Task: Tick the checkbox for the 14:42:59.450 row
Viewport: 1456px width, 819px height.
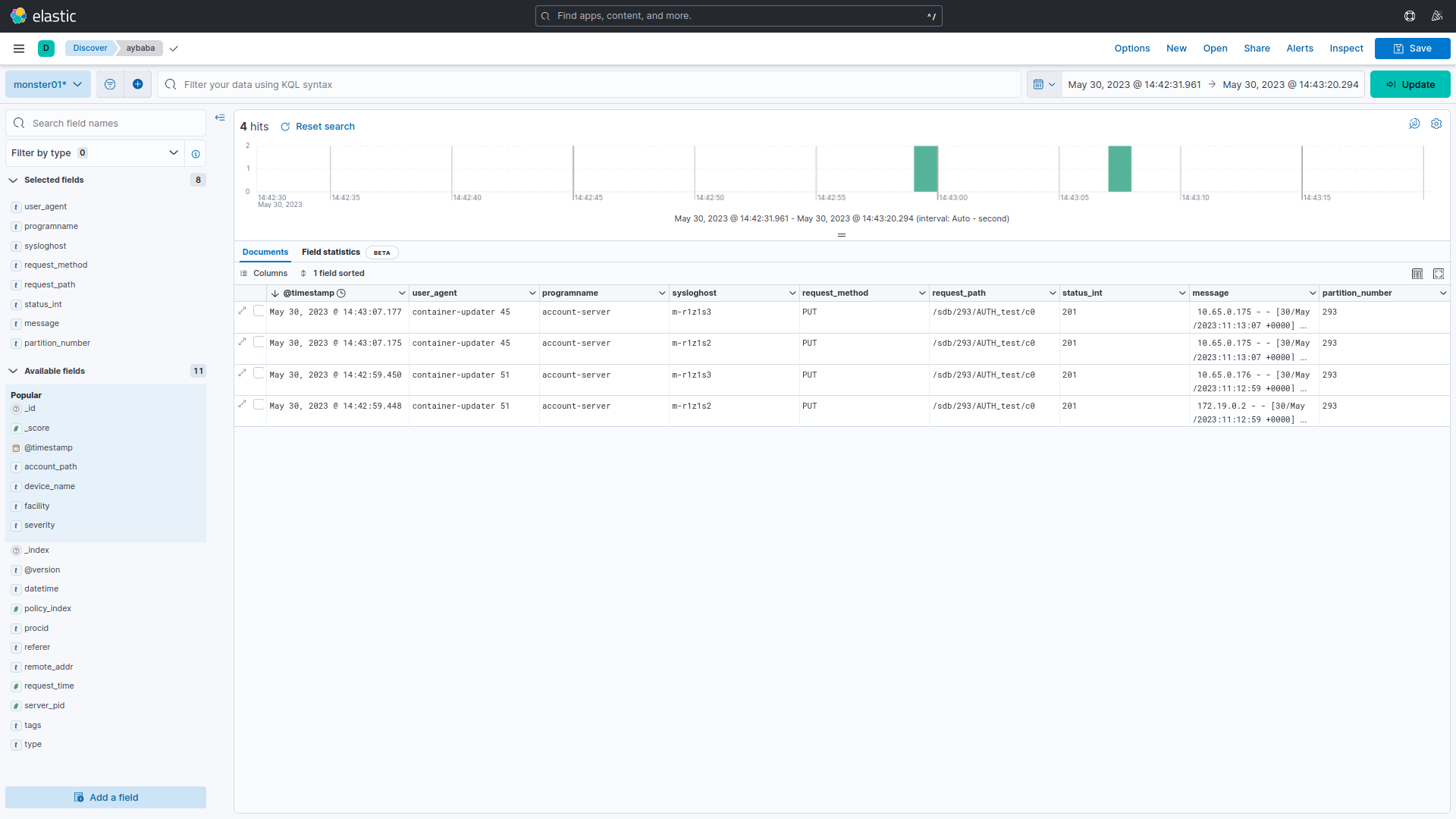Action: (x=259, y=374)
